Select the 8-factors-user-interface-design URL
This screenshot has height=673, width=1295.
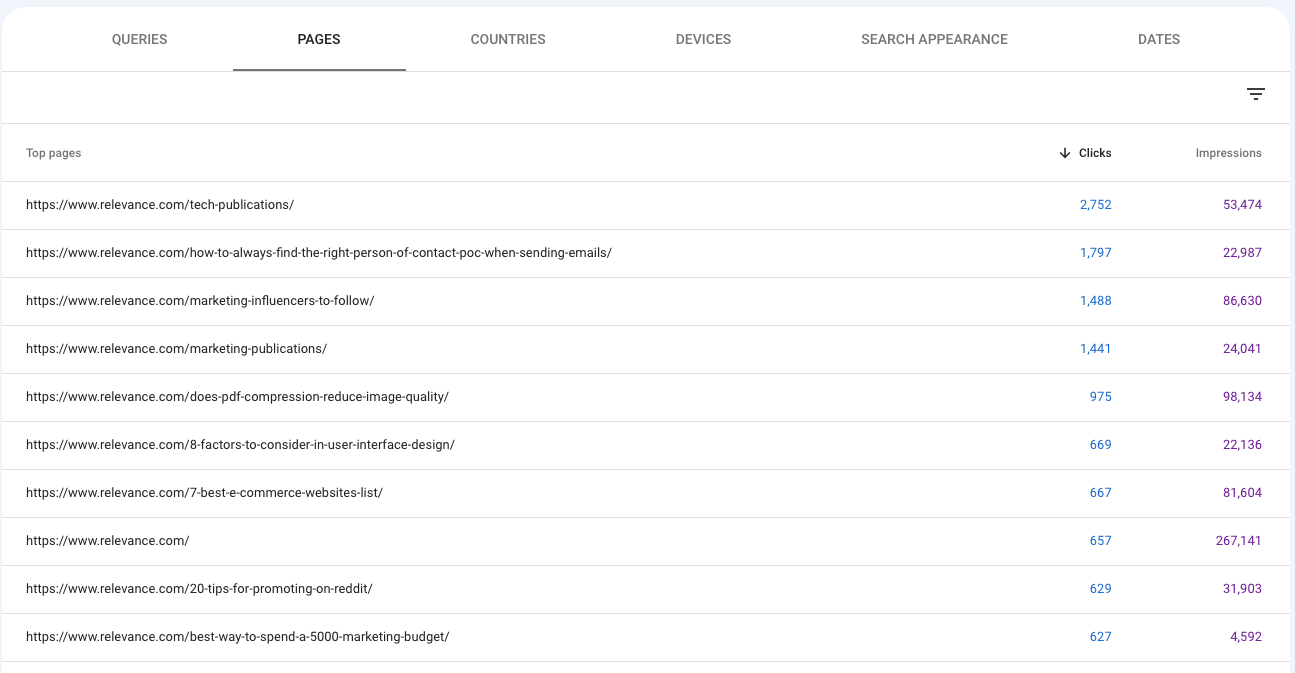[240, 444]
